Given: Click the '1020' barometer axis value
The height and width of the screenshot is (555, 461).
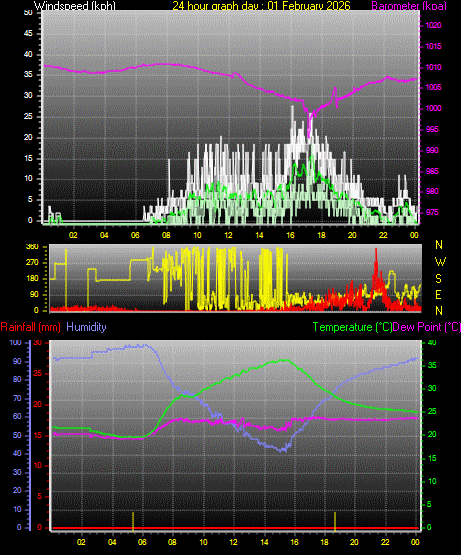Looking at the screenshot, I should 433,25.
